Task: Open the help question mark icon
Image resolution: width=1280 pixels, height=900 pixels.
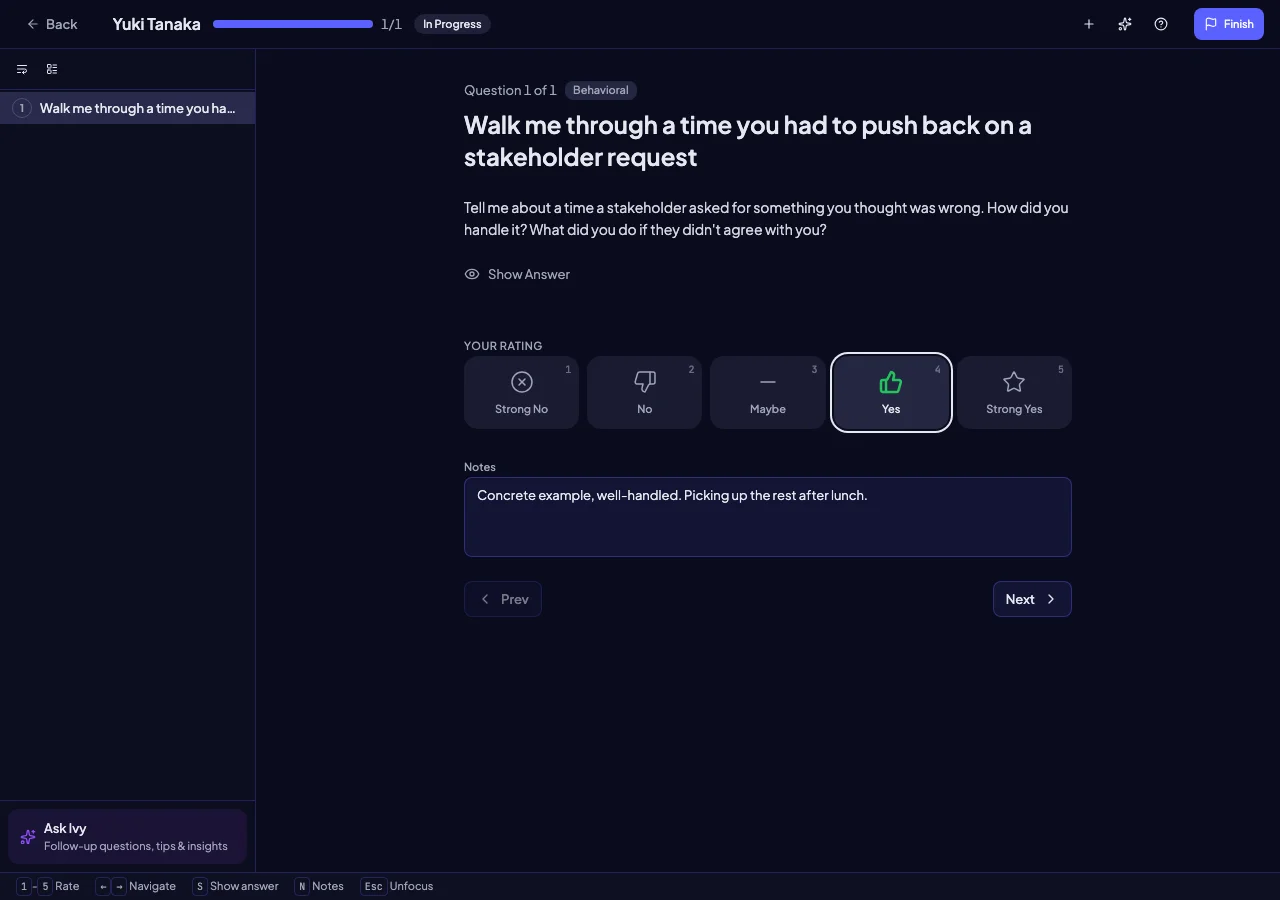Action: (1161, 24)
